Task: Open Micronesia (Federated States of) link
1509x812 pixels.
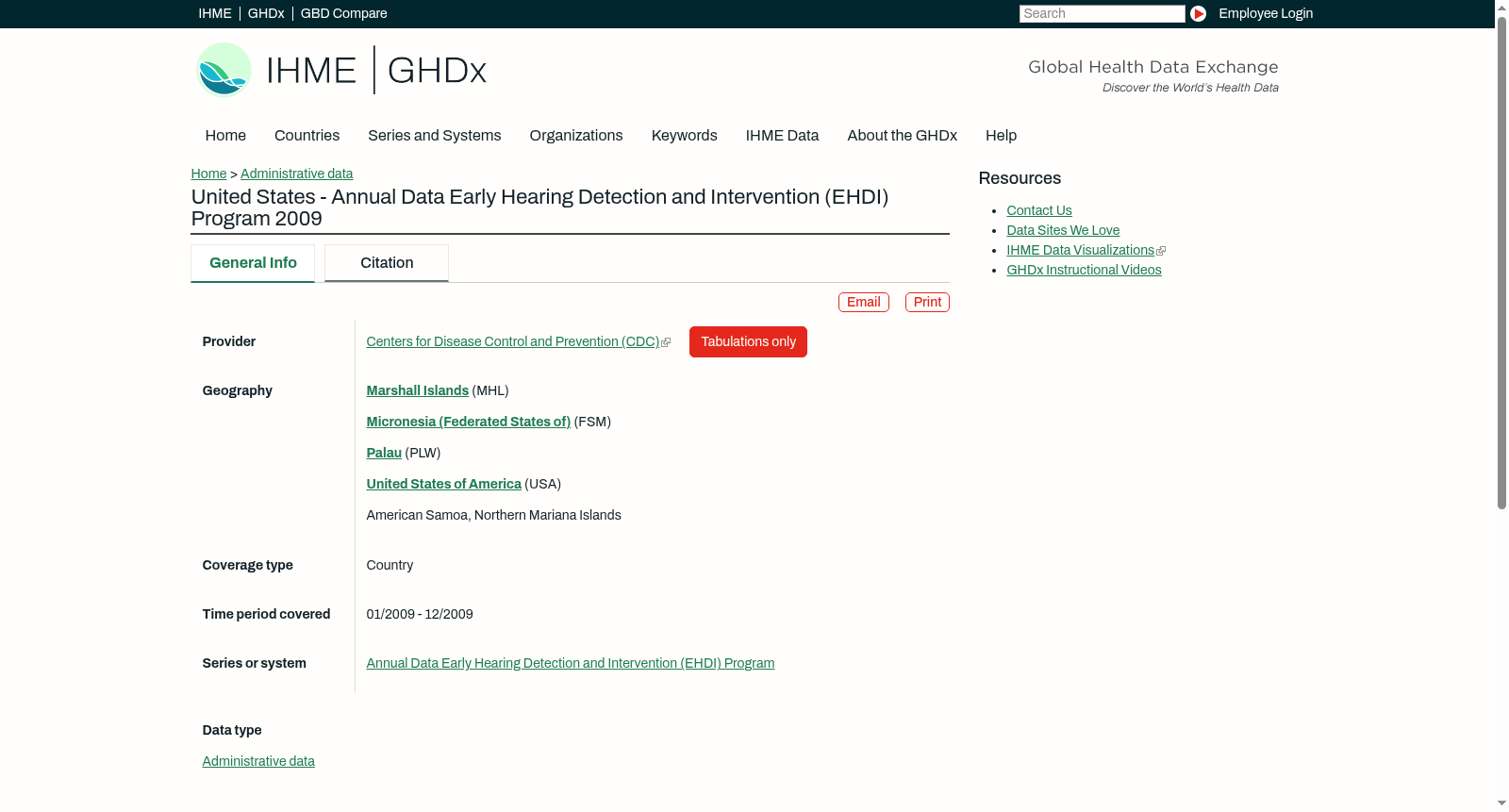Action: pos(468,422)
